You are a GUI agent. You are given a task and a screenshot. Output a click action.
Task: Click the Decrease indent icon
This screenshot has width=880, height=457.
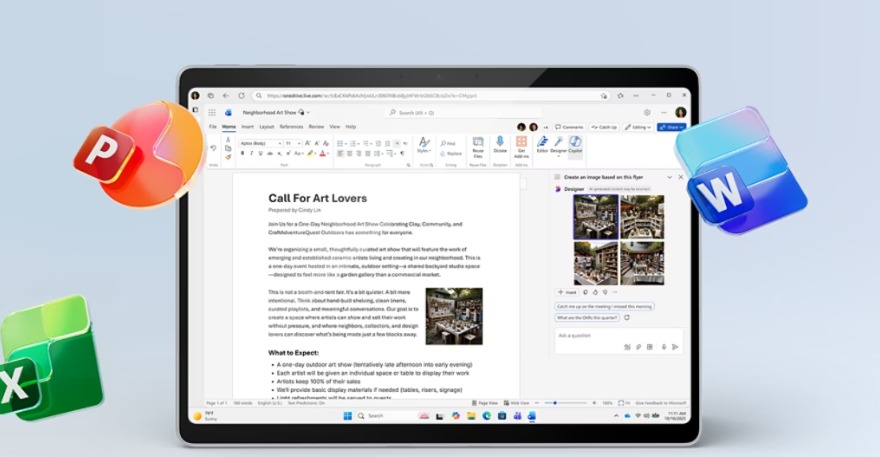pos(378,143)
